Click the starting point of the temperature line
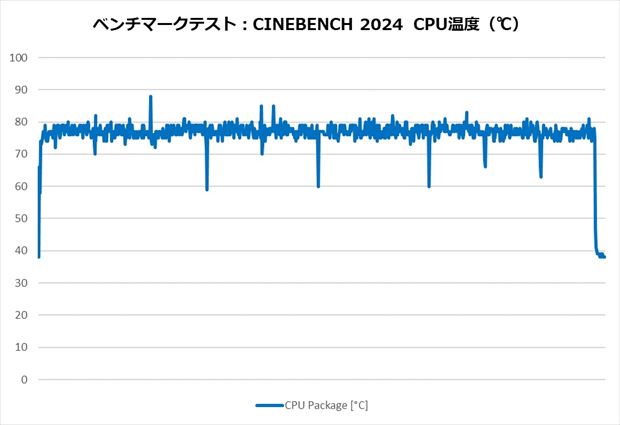This screenshot has width=620, height=425. (x=39, y=257)
